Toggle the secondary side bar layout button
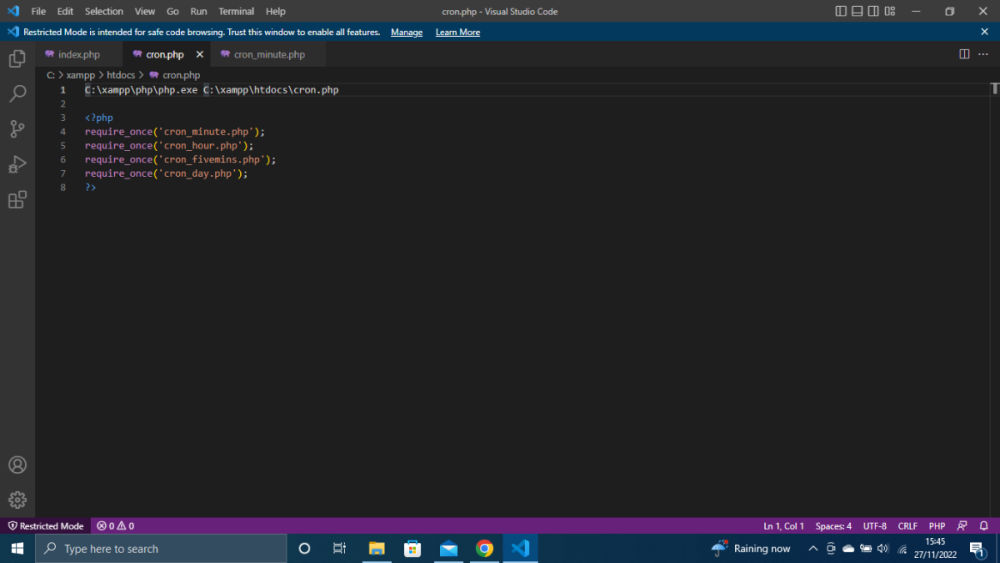The image size is (1000, 563). (874, 12)
